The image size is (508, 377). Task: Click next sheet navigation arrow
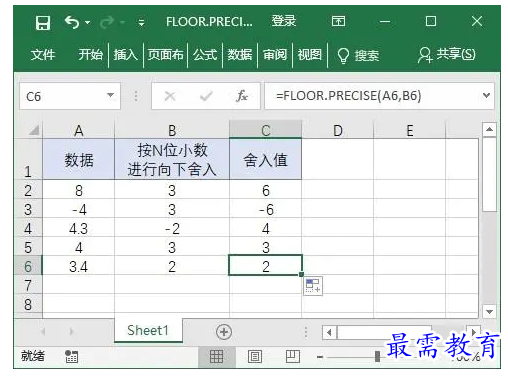pyautogui.click(x=71, y=331)
